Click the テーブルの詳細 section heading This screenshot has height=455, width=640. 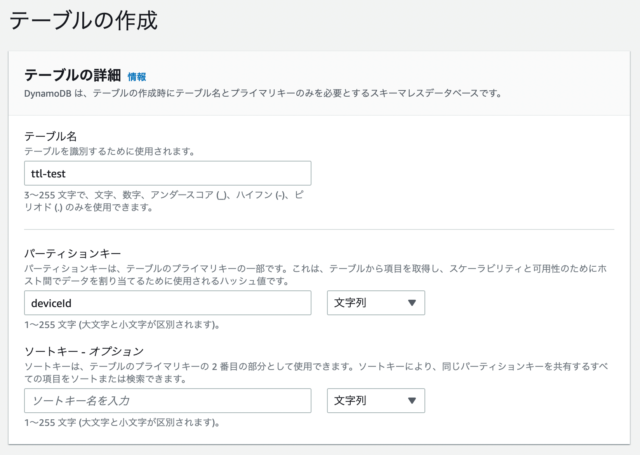point(72,76)
